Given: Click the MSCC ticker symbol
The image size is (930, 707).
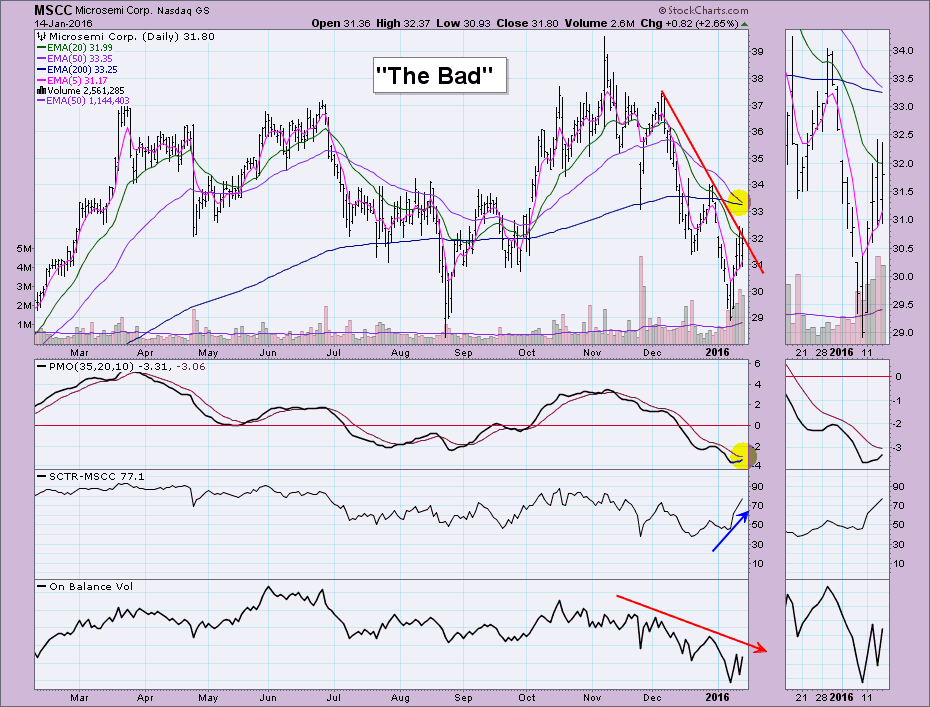Looking at the screenshot, I should point(53,10).
